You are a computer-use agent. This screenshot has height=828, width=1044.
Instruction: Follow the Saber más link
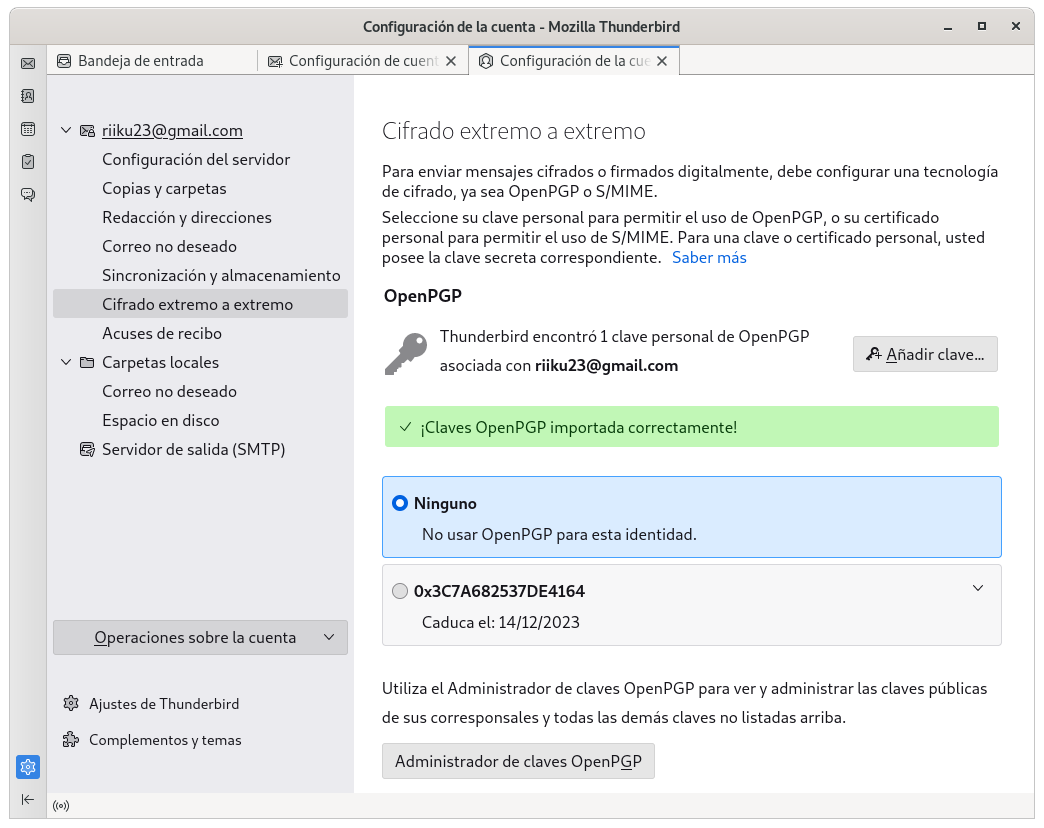[x=709, y=258]
